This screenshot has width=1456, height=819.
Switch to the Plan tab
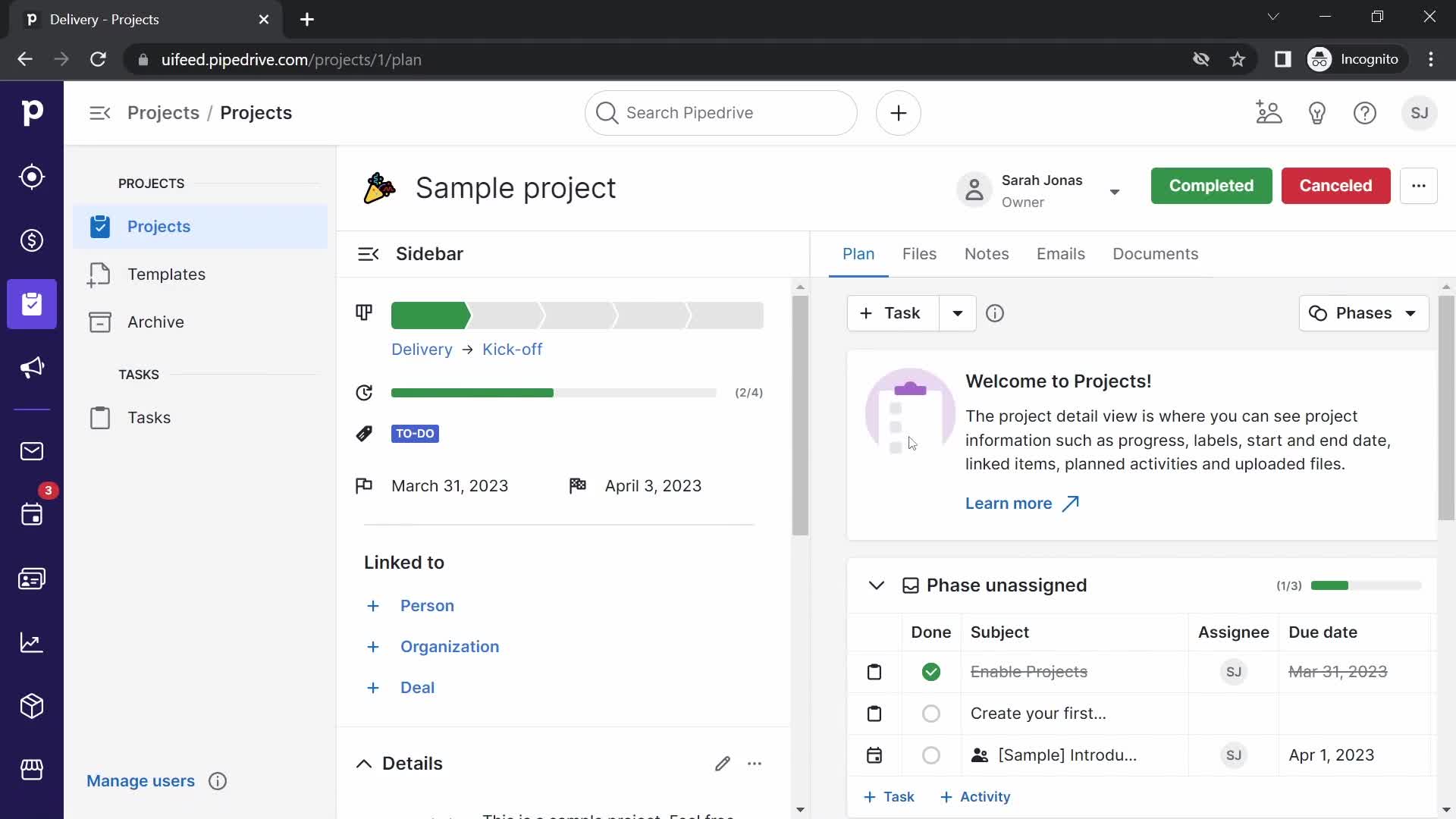point(858,254)
